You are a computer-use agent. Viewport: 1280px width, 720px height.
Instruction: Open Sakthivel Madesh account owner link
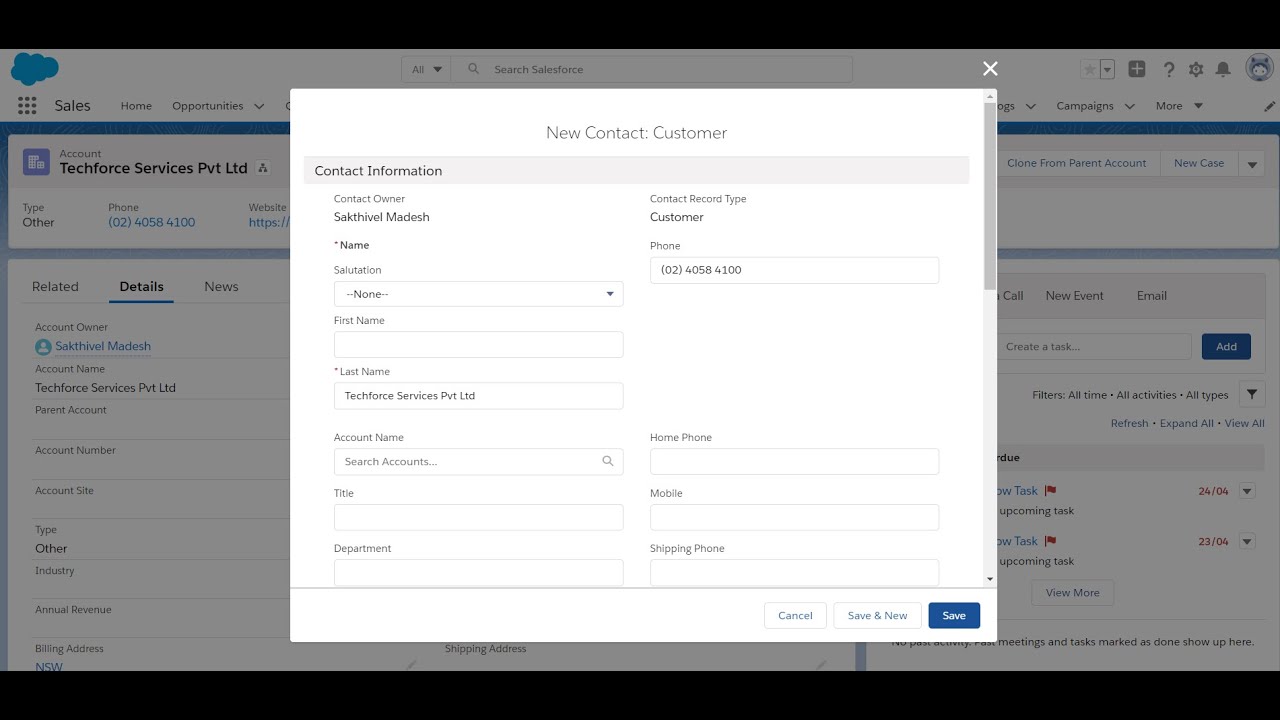tap(103, 346)
